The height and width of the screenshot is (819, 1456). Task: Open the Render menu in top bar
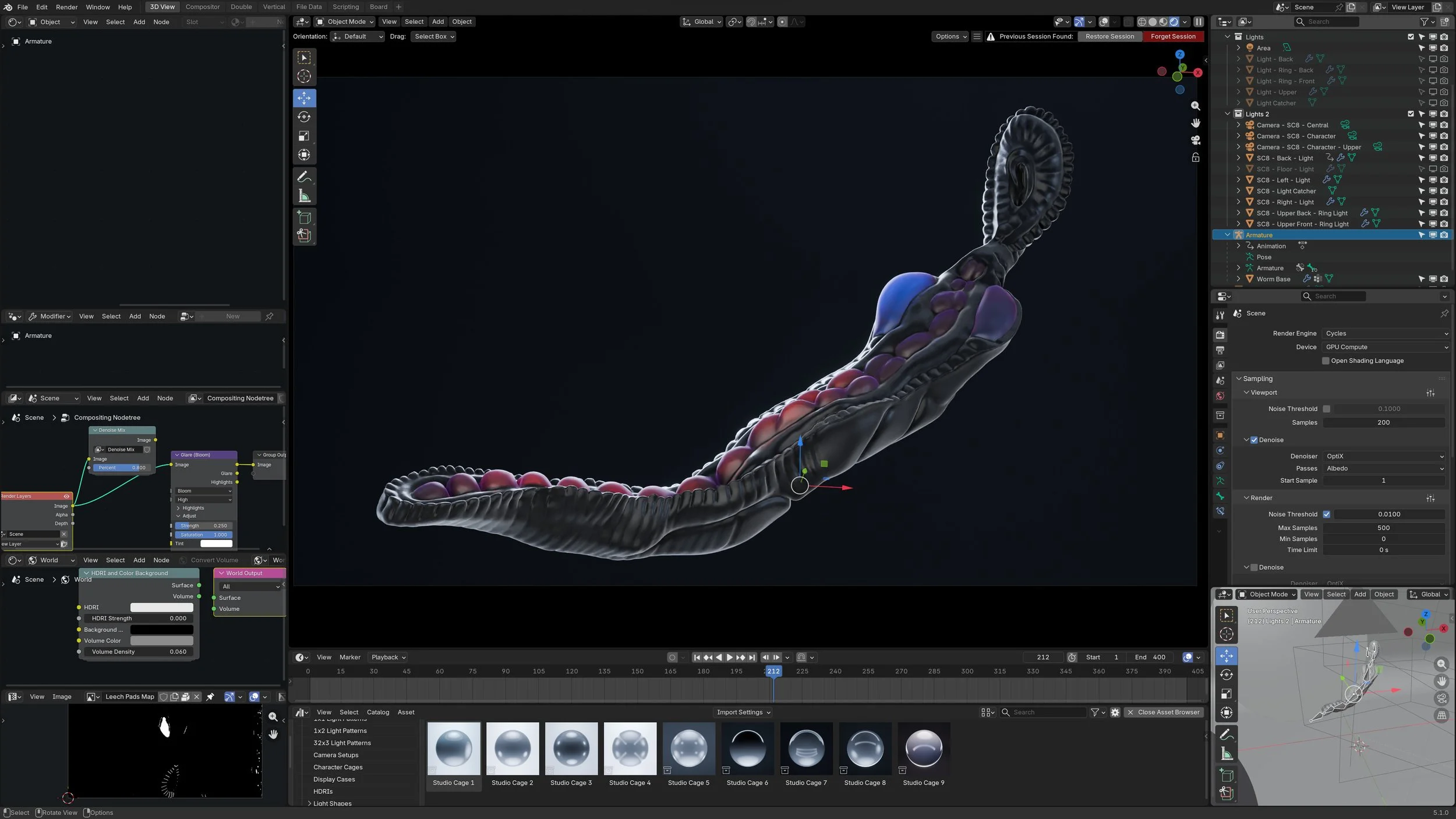coord(66,7)
